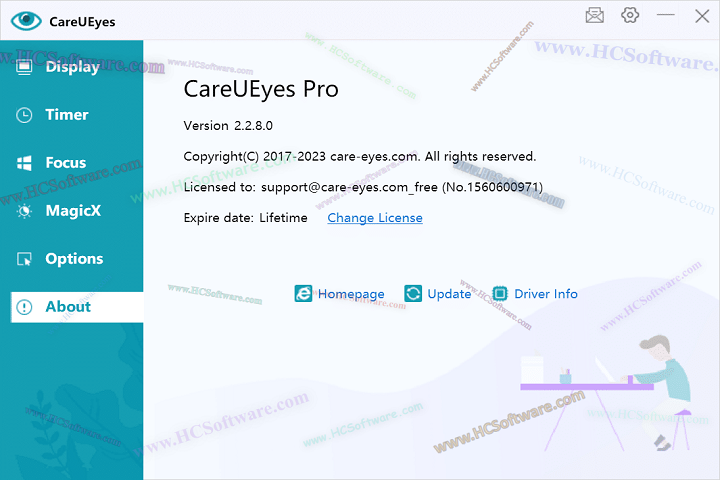Click the Timer clock icon
The image size is (720, 480).
24,115
